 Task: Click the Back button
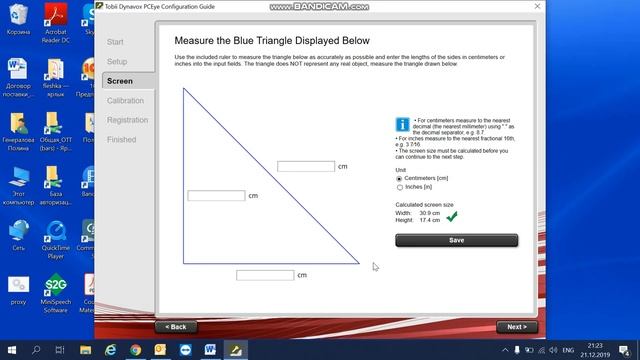pos(176,327)
